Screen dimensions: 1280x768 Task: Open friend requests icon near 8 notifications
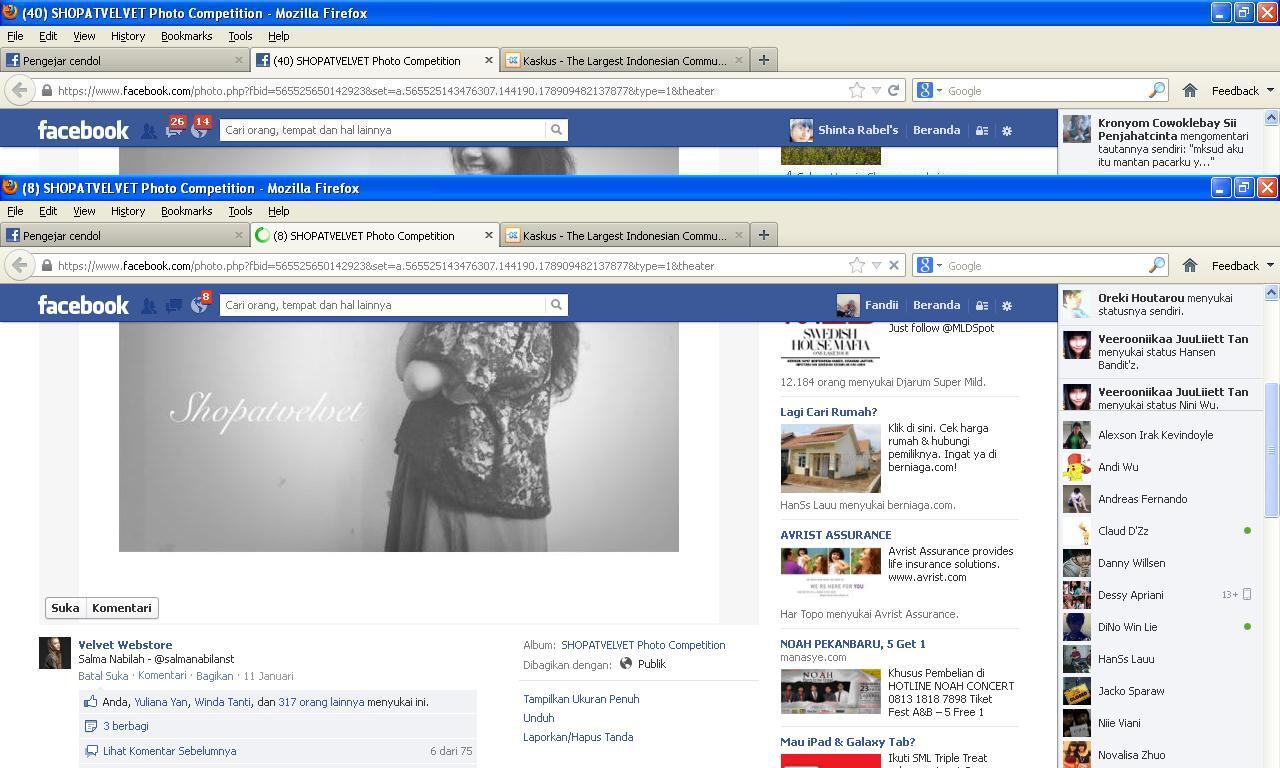point(149,306)
